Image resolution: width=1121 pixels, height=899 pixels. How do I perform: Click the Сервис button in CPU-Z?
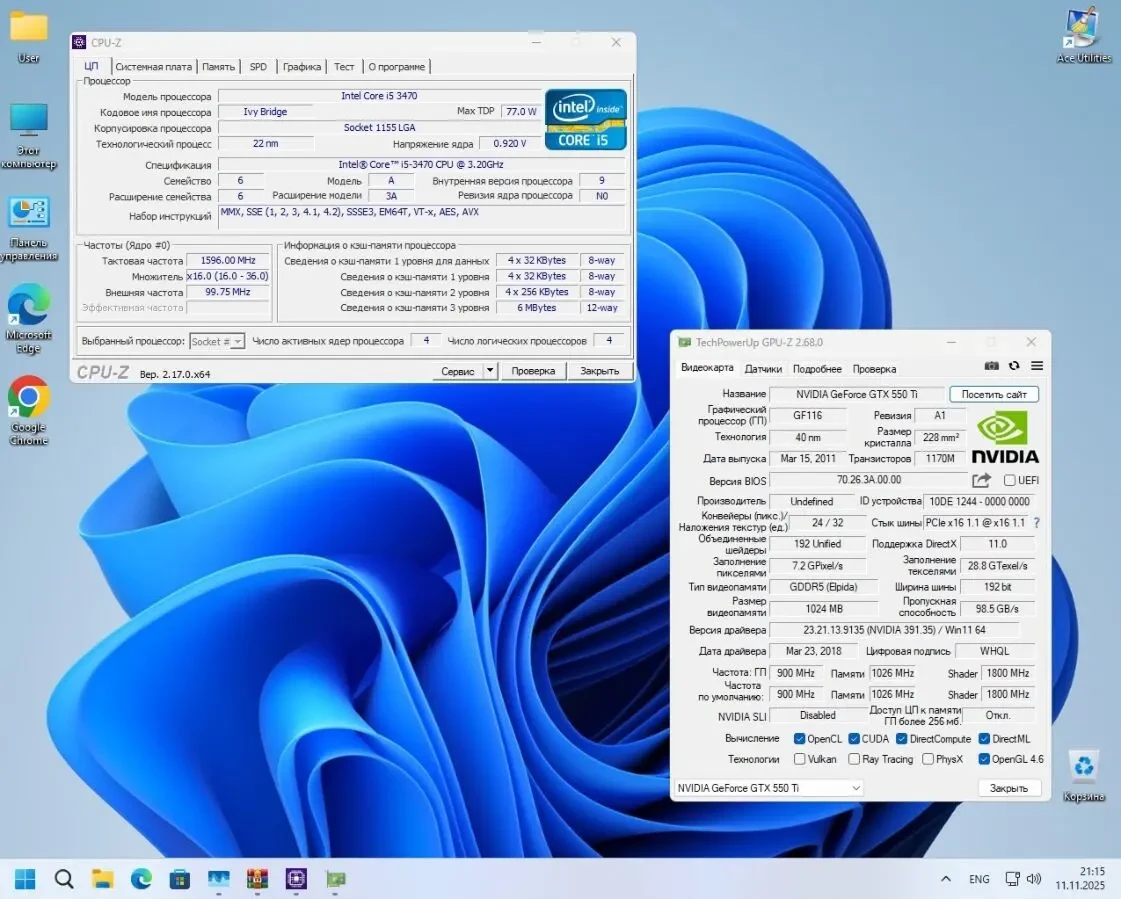458,370
